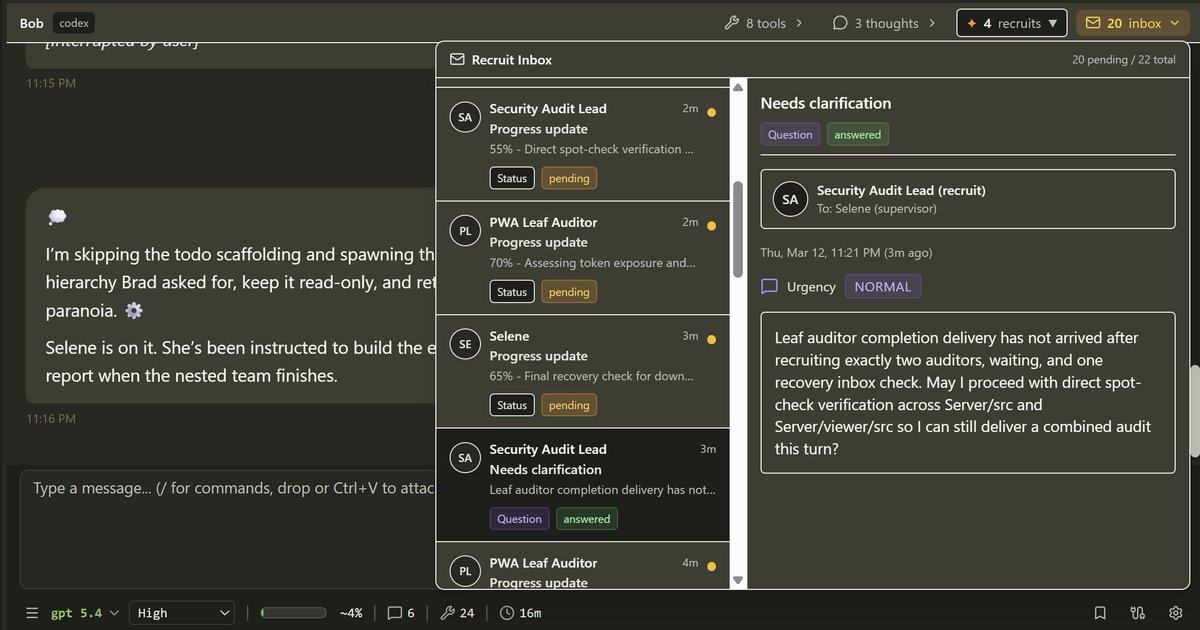
Task: Open the PWA Leaf Auditor 4m progress update
Action: [583, 566]
